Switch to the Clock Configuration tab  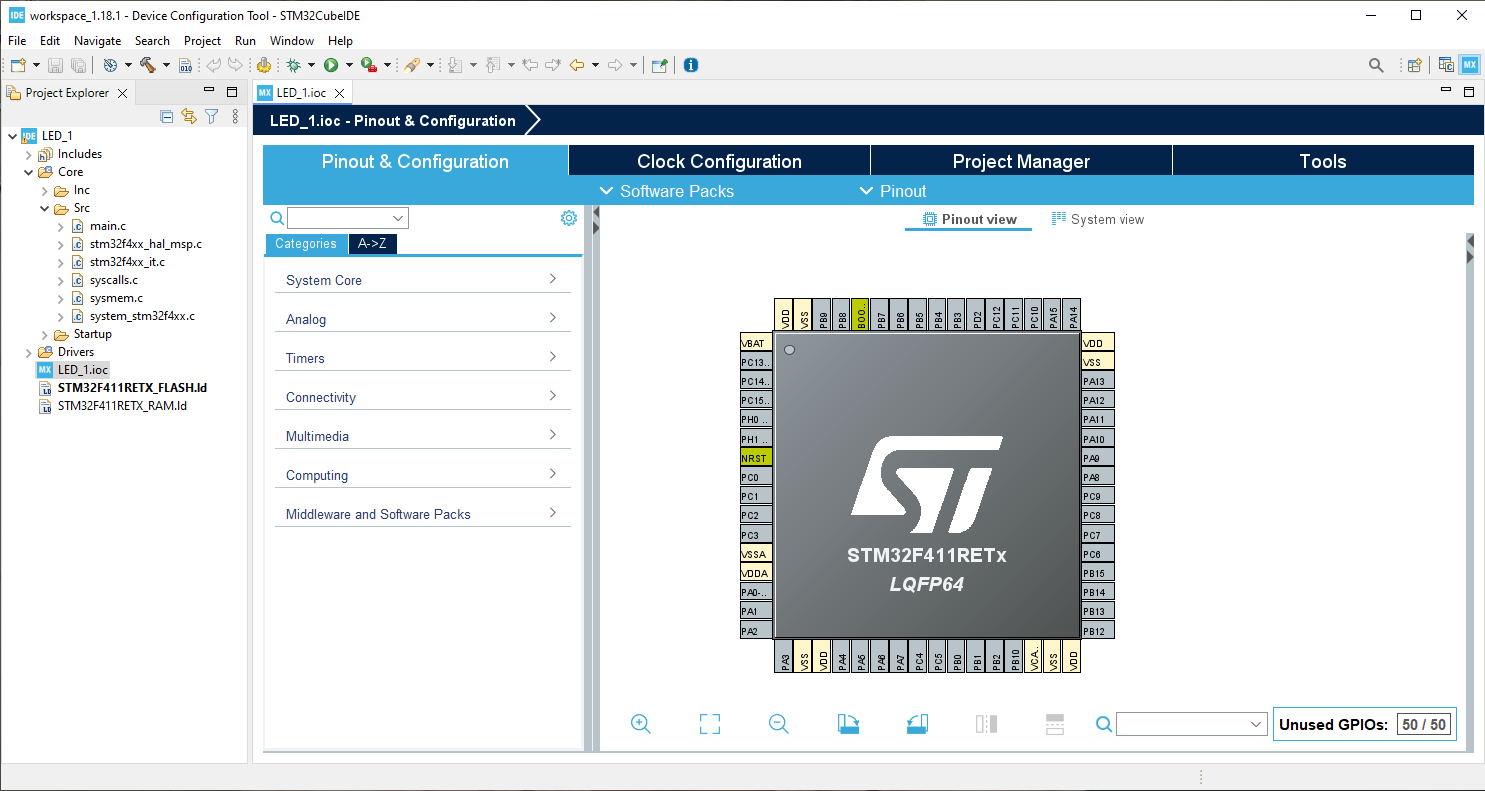point(718,161)
